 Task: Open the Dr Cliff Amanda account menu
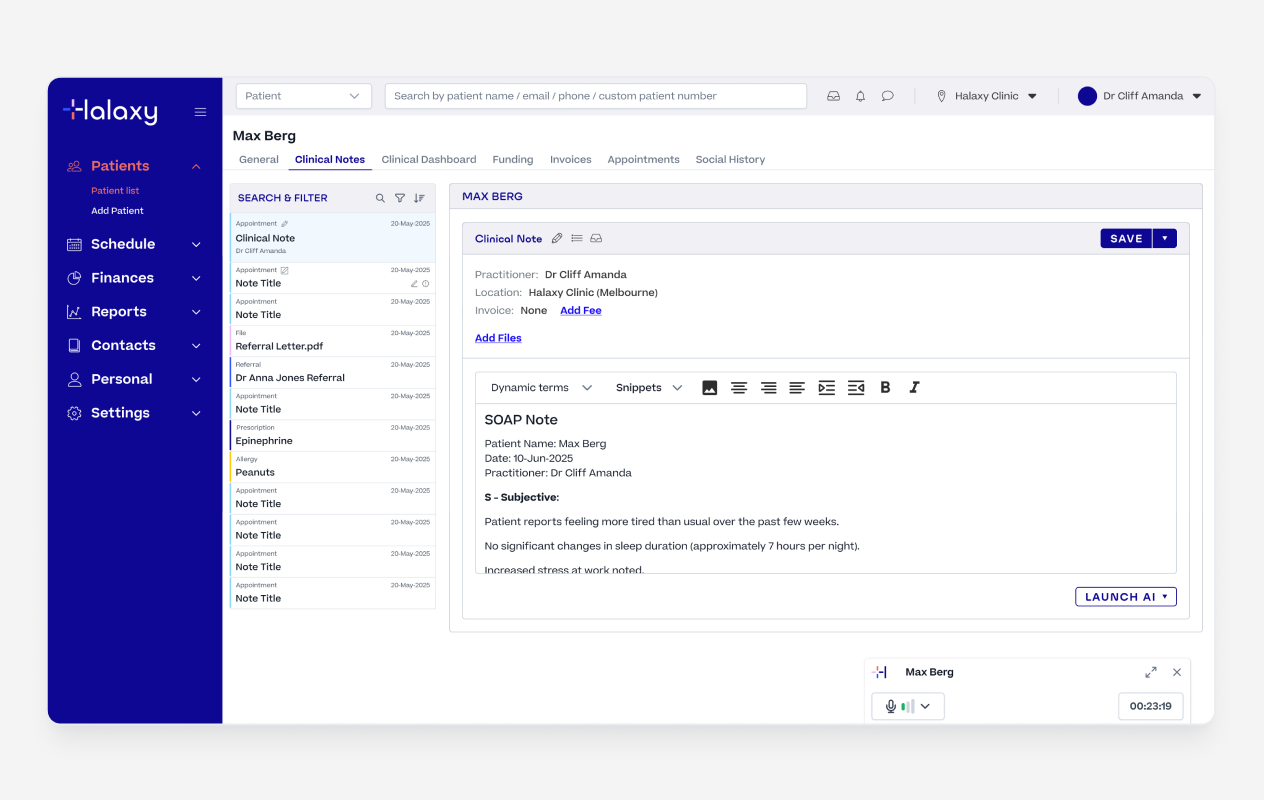click(1139, 96)
